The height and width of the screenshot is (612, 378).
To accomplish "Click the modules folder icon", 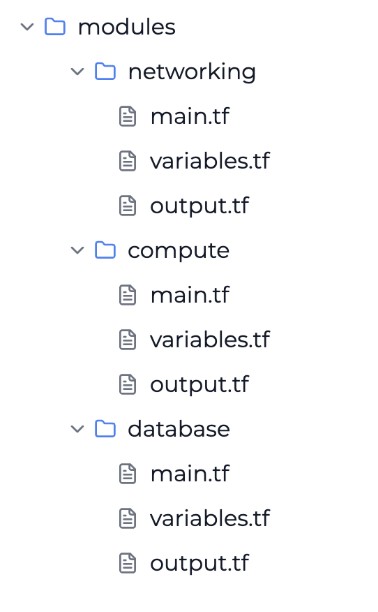I will [x=55, y=27].
